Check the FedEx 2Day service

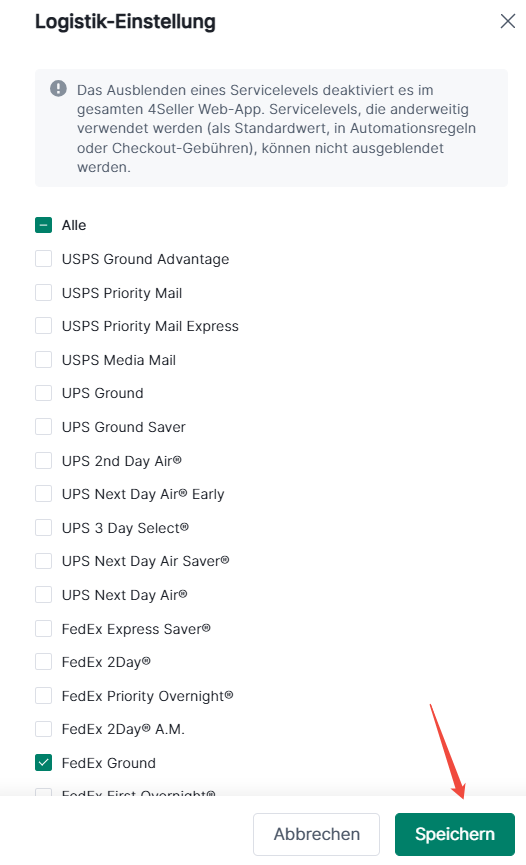tap(44, 661)
